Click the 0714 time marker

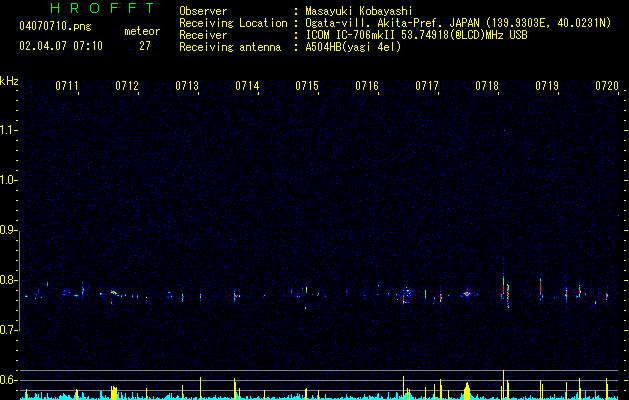tap(247, 86)
